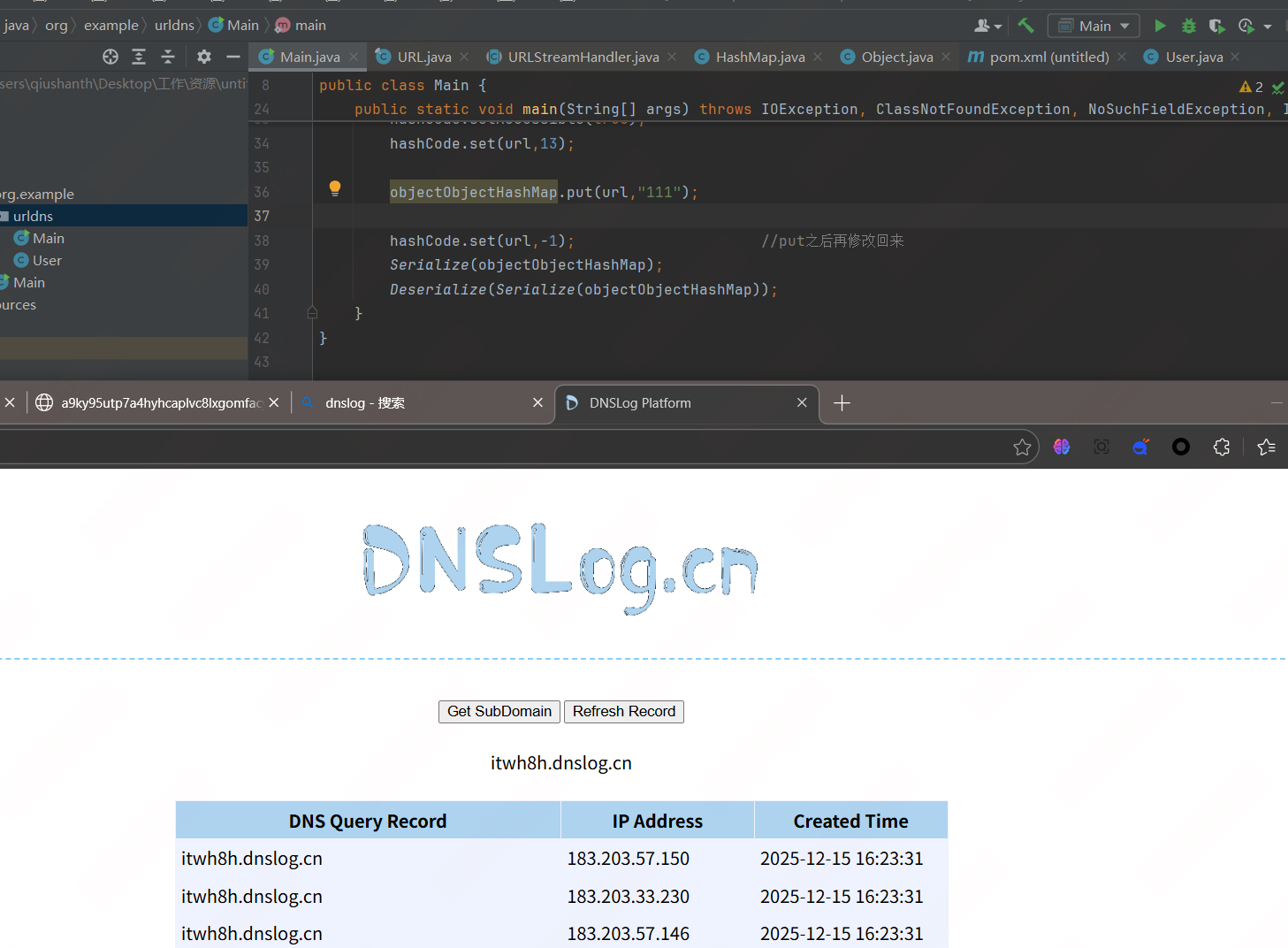Open the colorful brain extension in browser
The height and width of the screenshot is (948, 1288).
pyautogui.click(x=1062, y=447)
